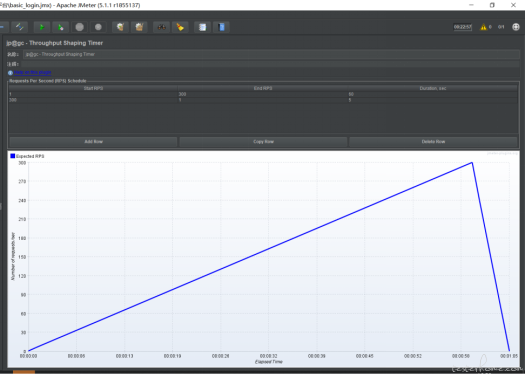
Task: Click the yellow warning log icon
Action: [x=483, y=27]
